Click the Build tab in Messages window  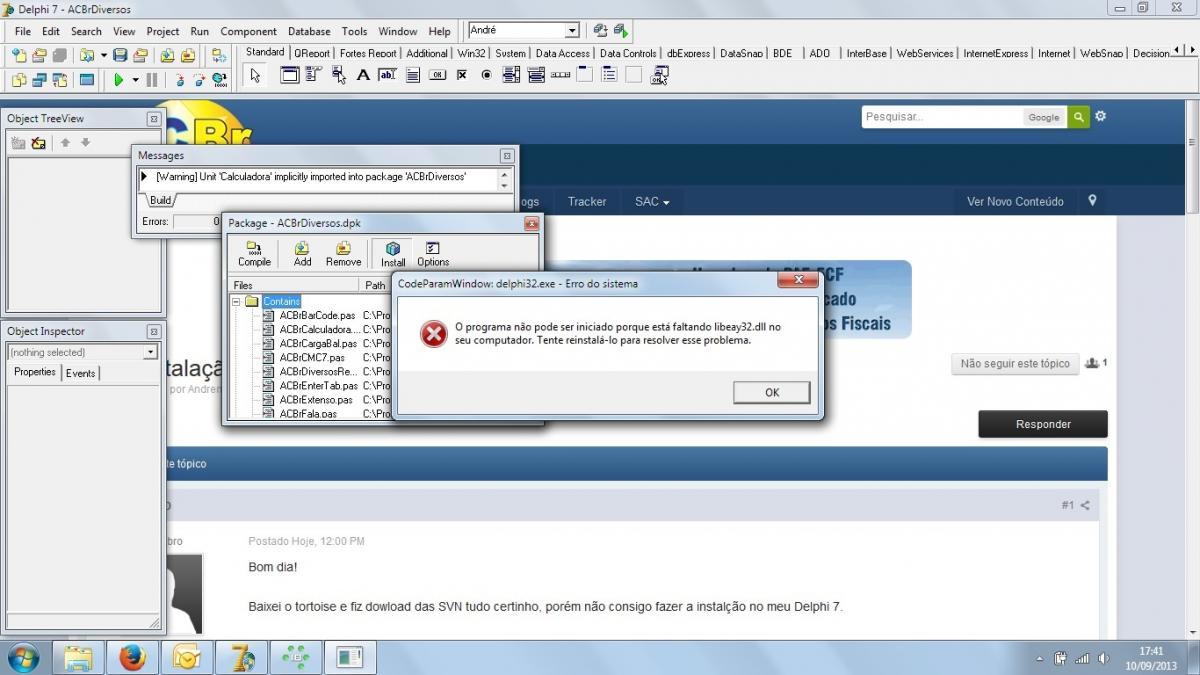[x=160, y=200]
